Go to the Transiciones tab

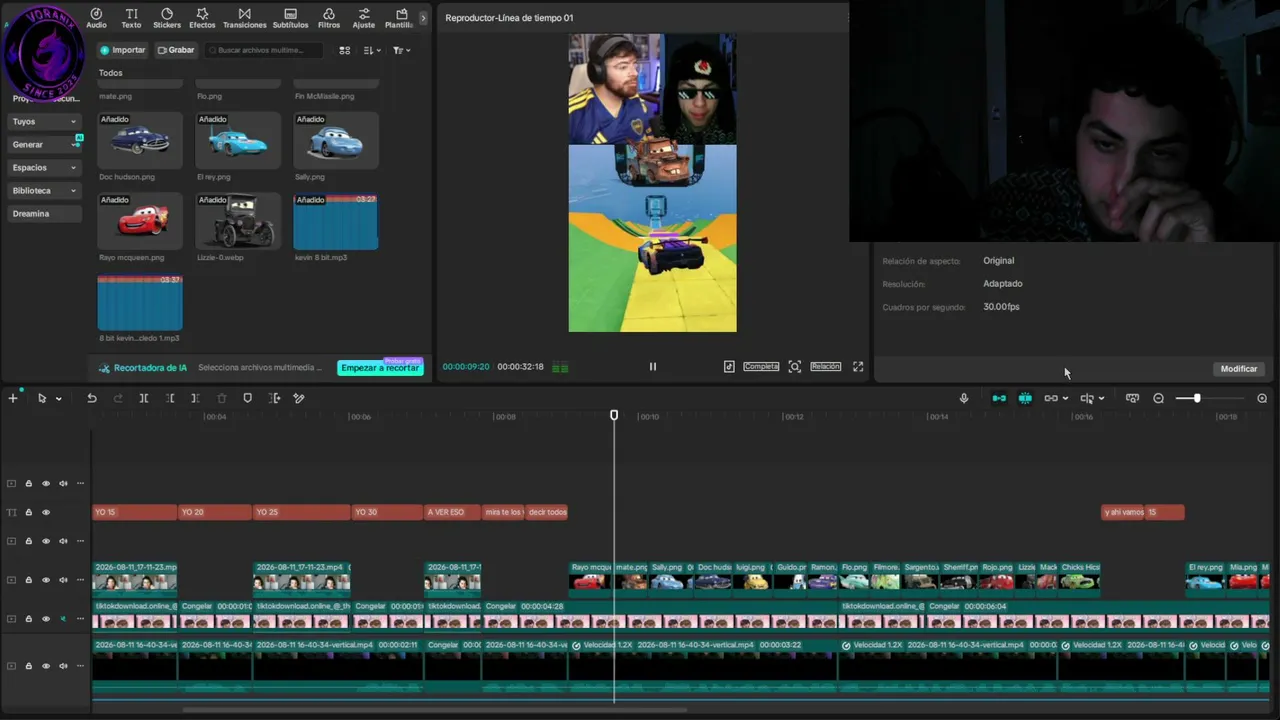pyautogui.click(x=244, y=18)
